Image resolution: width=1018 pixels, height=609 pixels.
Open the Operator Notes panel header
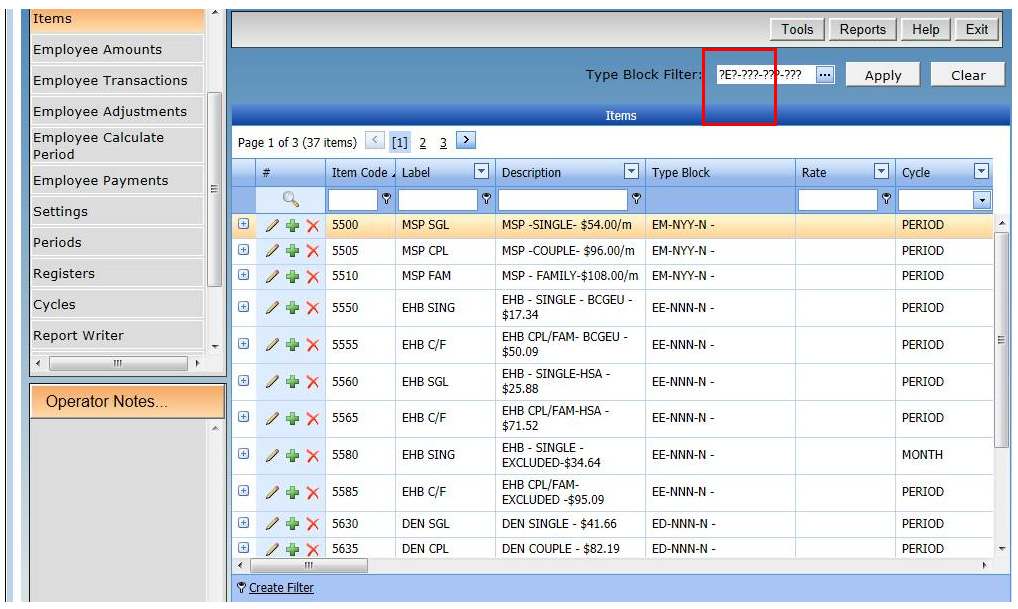click(127, 401)
